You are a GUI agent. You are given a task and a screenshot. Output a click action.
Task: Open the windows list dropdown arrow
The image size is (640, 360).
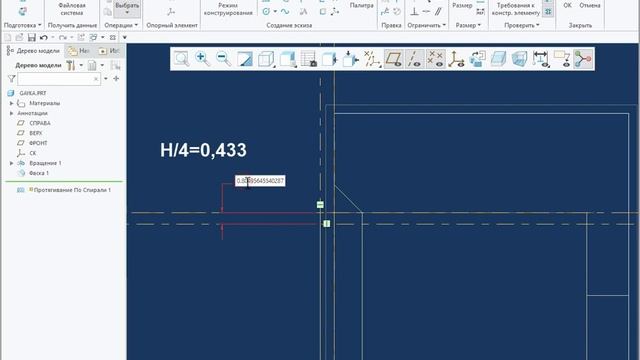point(102,38)
